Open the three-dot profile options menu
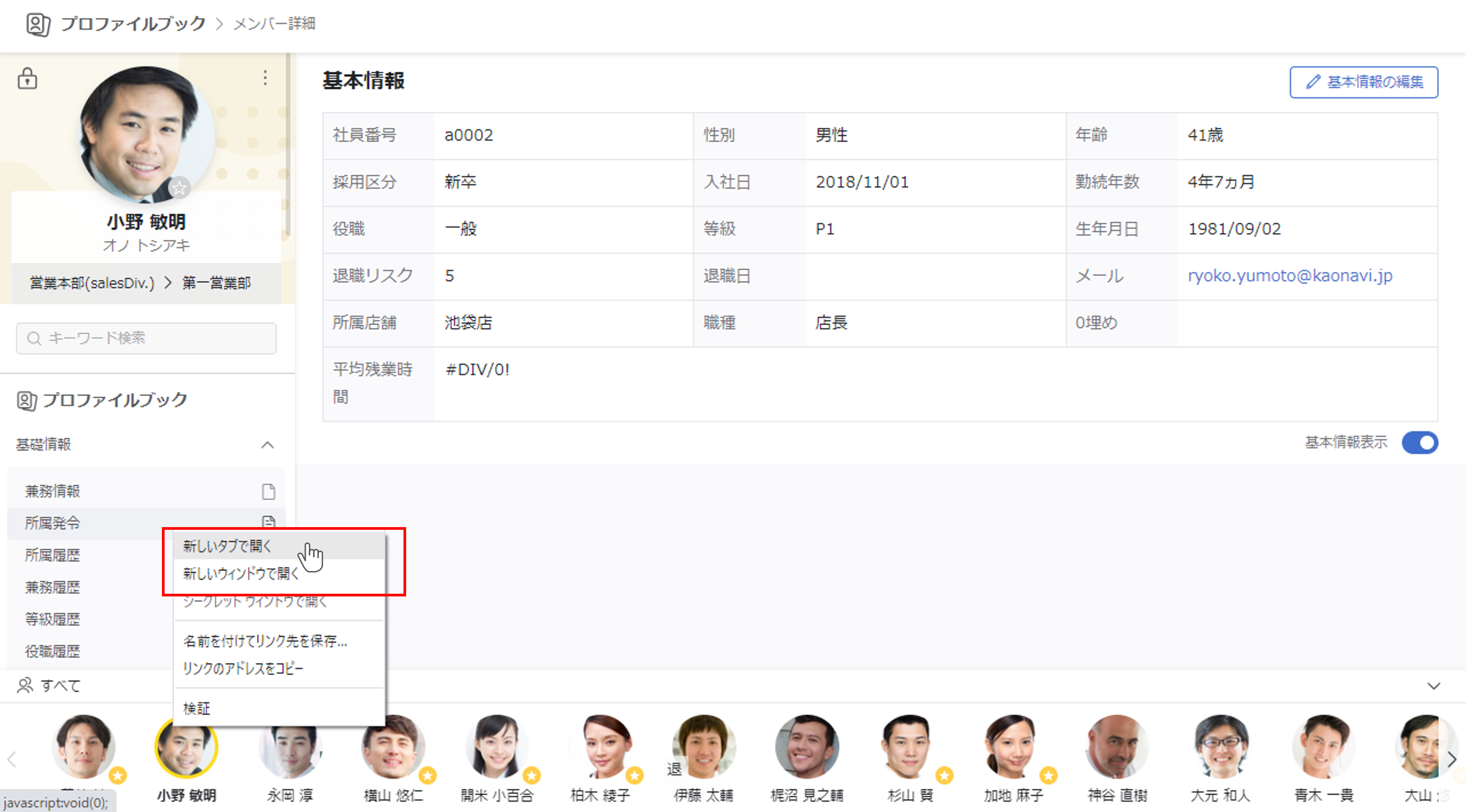 (265, 78)
